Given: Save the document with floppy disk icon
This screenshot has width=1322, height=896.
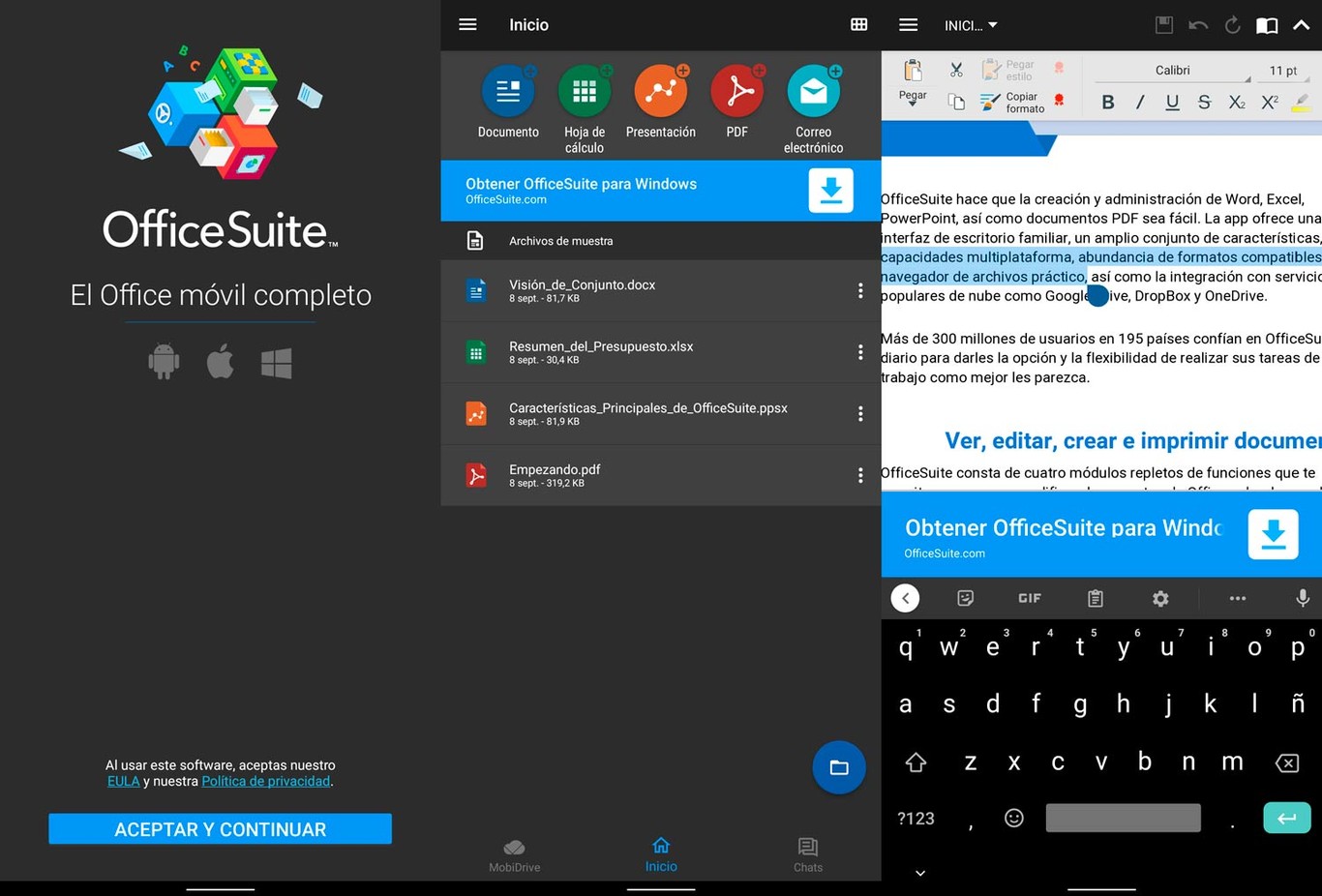Looking at the screenshot, I should point(1163,25).
